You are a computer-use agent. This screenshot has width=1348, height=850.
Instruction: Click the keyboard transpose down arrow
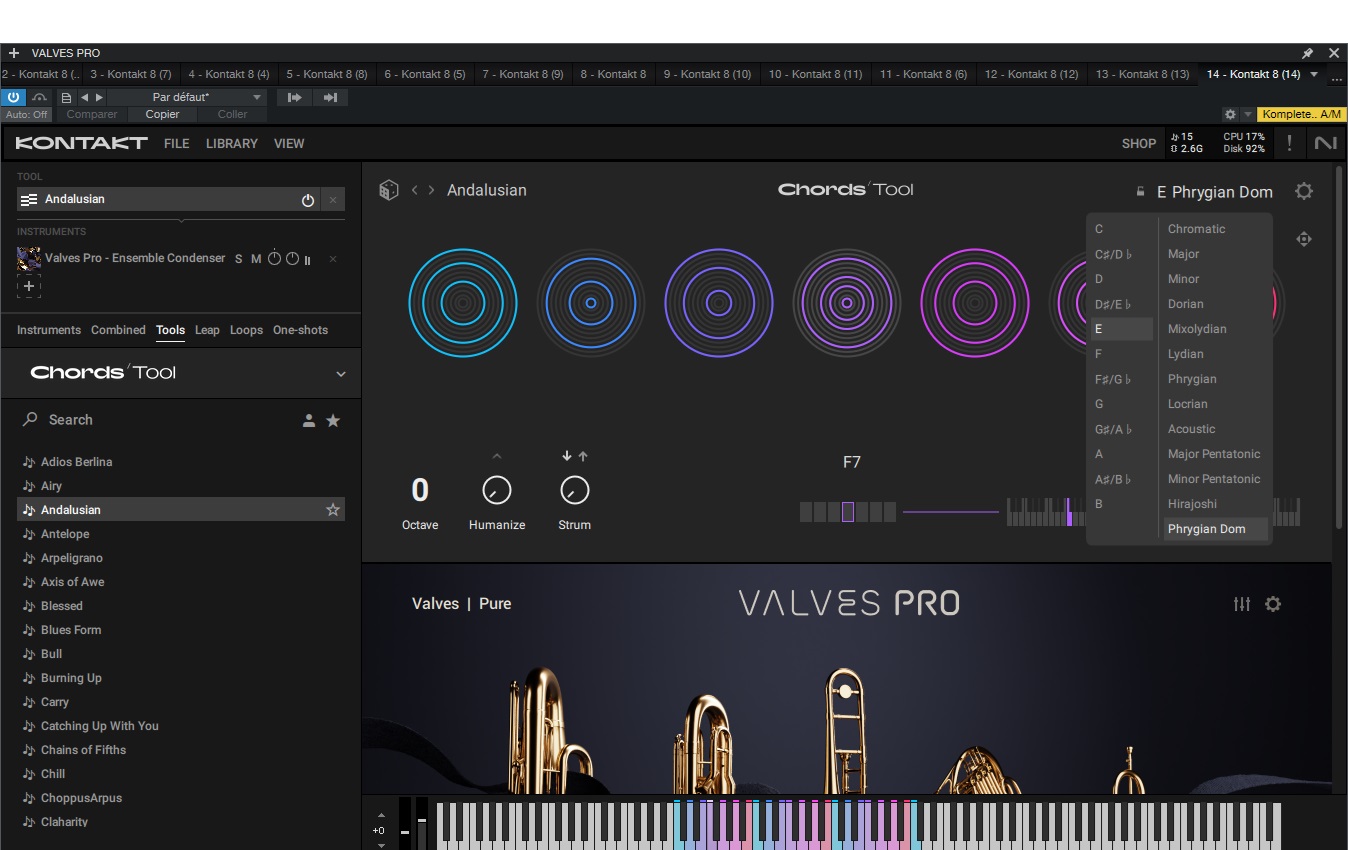pos(381,845)
